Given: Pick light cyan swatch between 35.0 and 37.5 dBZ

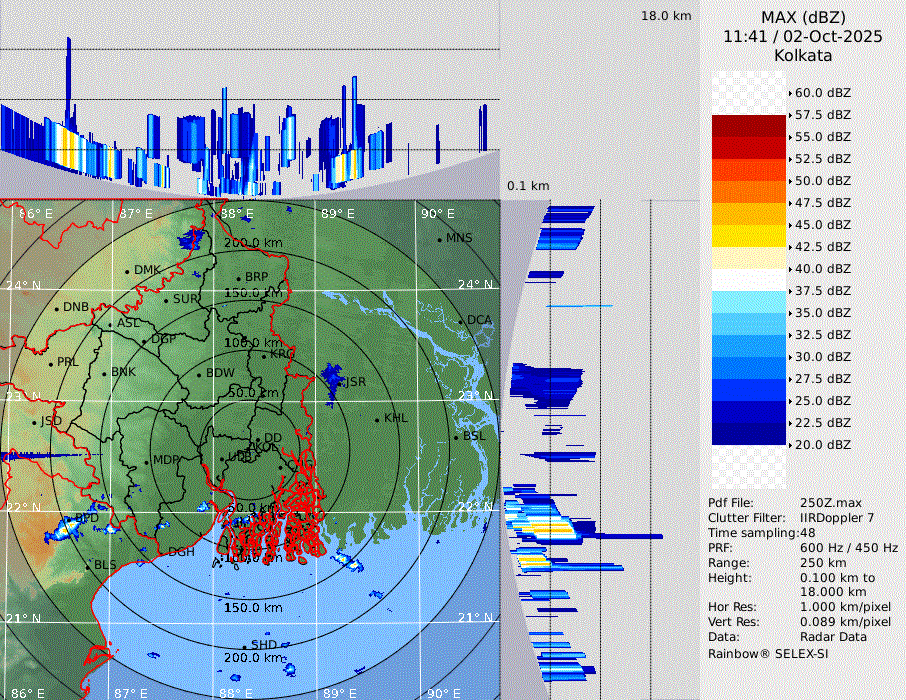Looking at the screenshot, I should click(749, 302).
